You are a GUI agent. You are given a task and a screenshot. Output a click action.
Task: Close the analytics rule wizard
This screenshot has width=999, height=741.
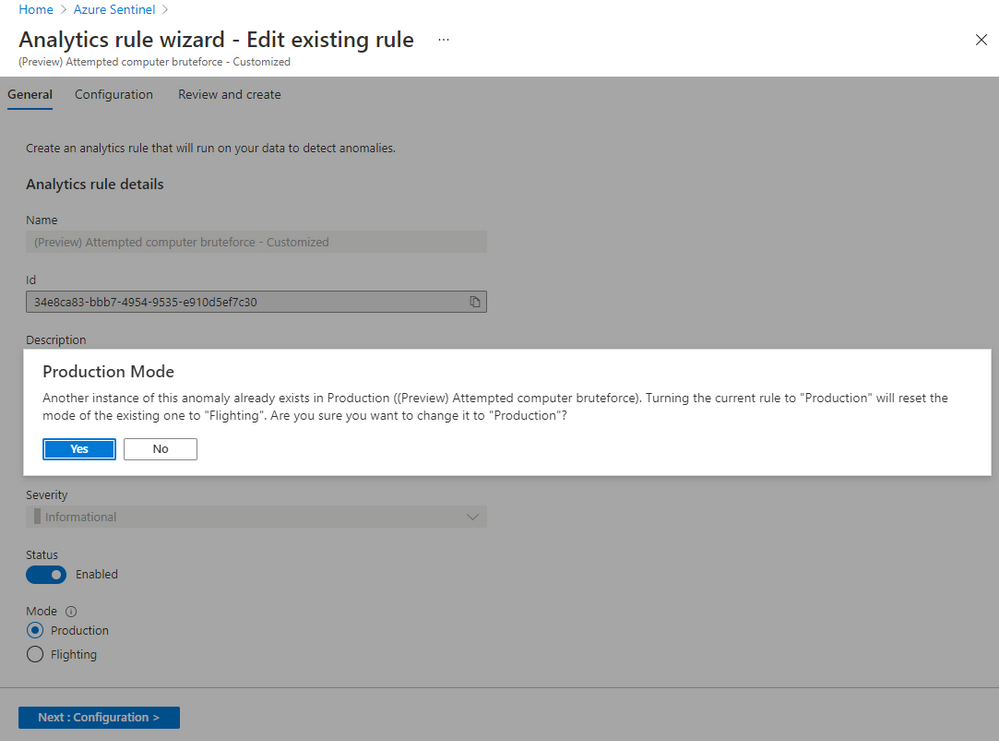(981, 40)
